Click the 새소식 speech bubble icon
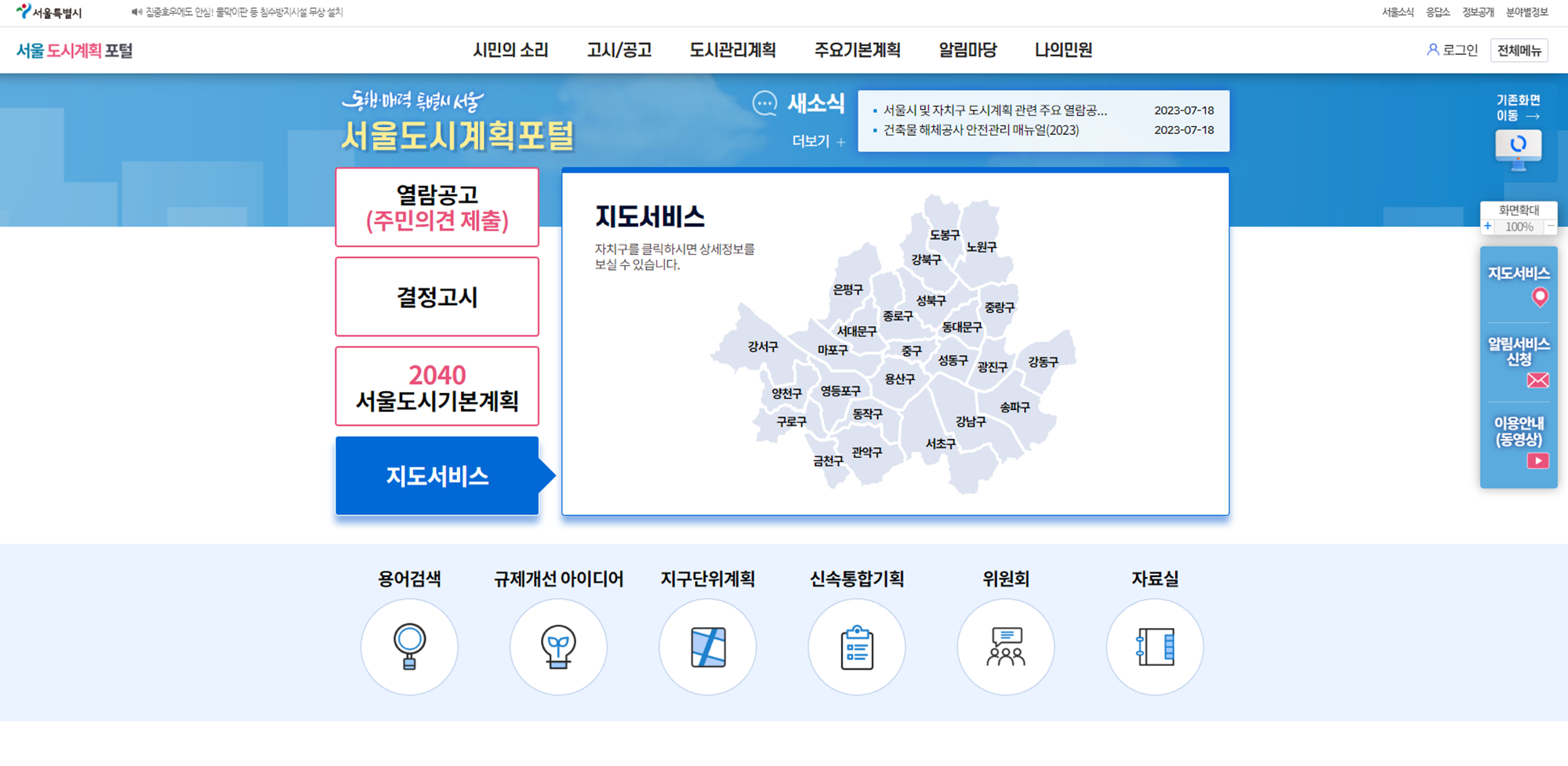Viewport: 1568px width, 766px height. (764, 103)
